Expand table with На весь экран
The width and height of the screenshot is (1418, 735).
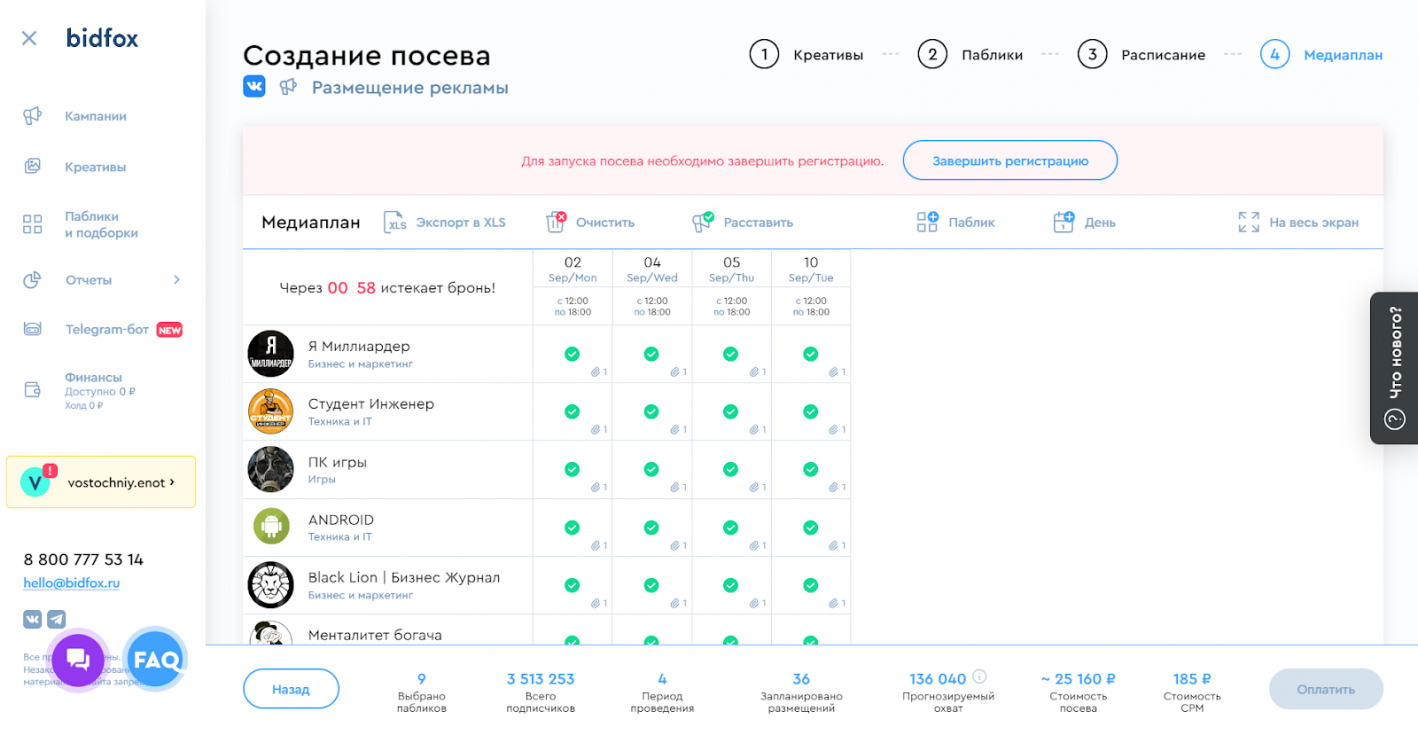pyautogui.click(x=1298, y=222)
